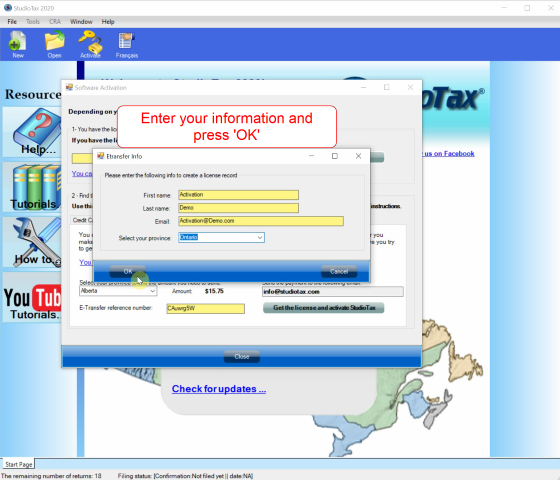Click remaining number of returns status text
Viewport: 560px width, 480px height.
[x=51, y=476]
